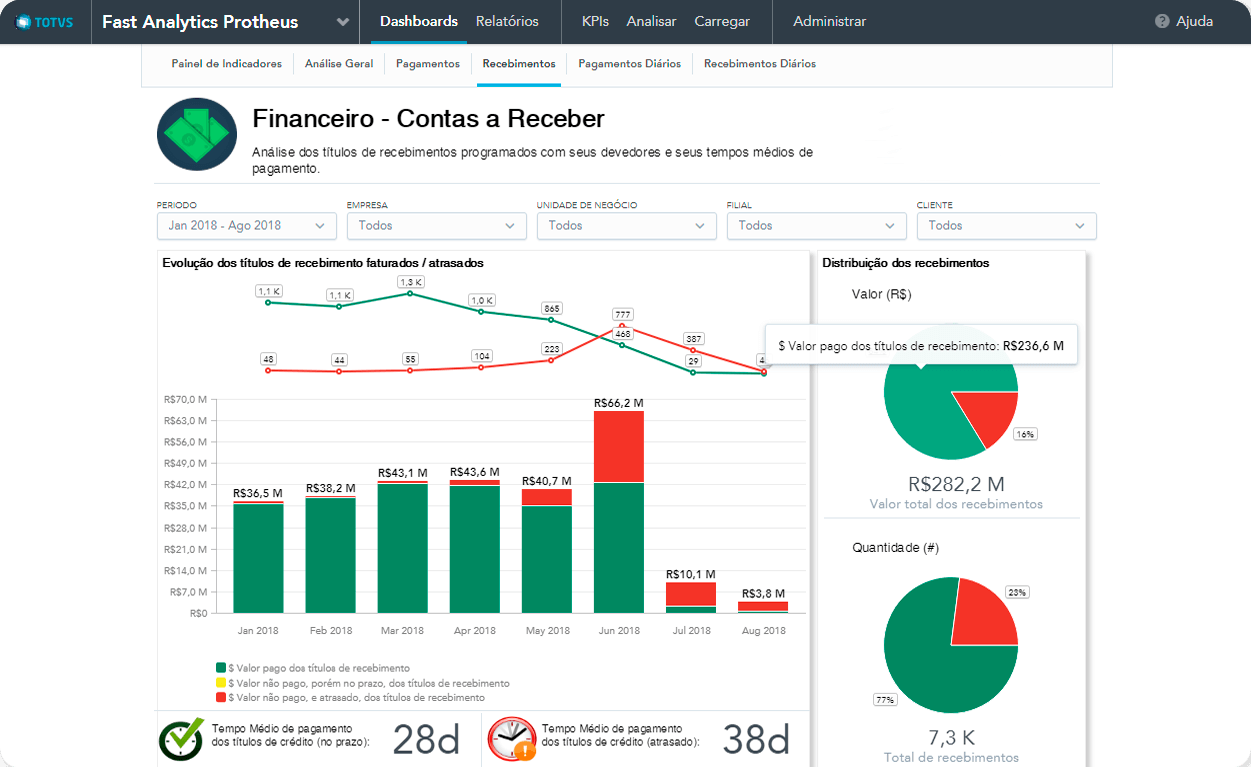Go to Relatórios in top navigation
This screenshot has height=767, width=1251.
tap(507, 21)
